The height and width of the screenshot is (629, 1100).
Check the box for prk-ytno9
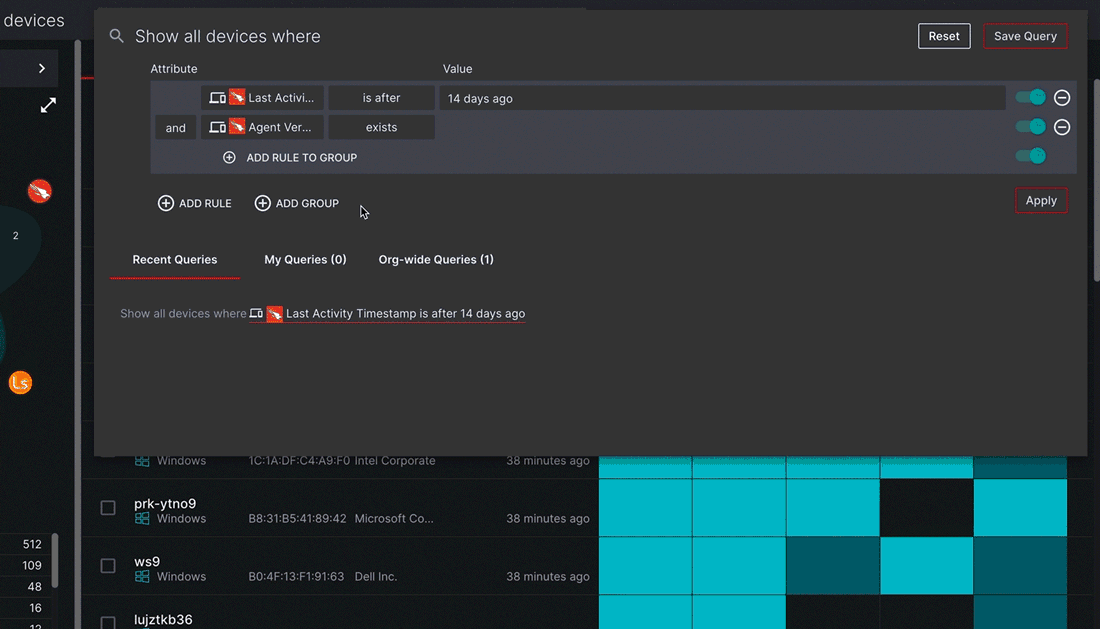(x=108, y=508)
